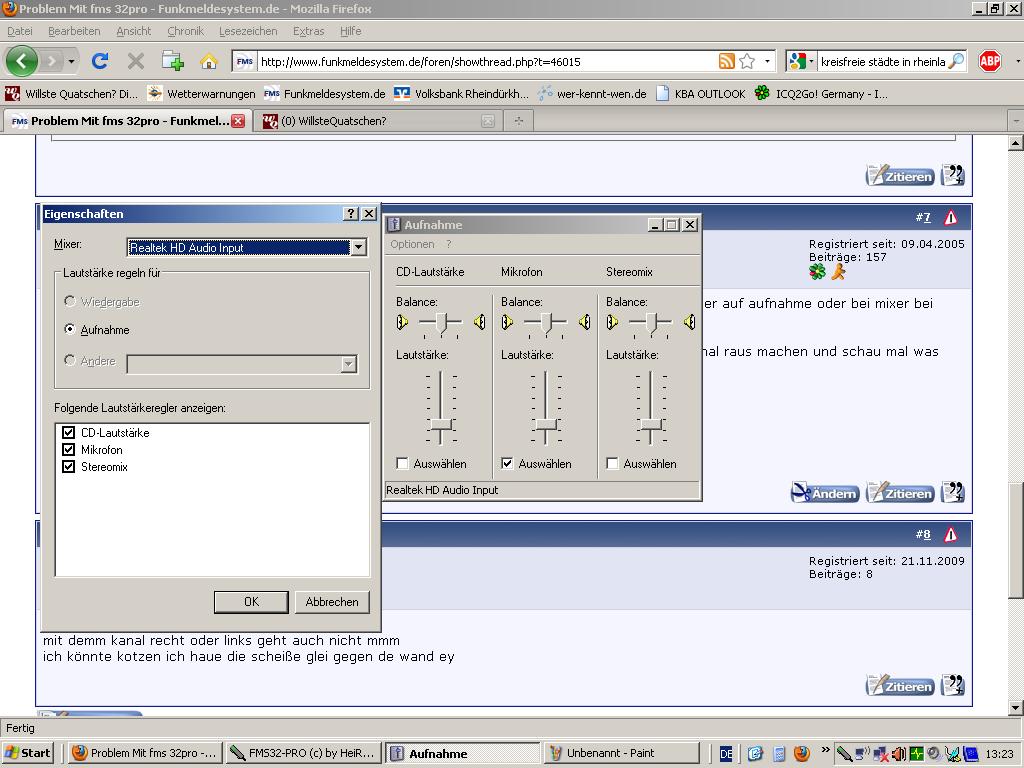Image resolution: width=1024 pixels, height=768 pixels.
Task: Enable Auswählen checkbox under Stereomix
Action: [x=612, y=464]
